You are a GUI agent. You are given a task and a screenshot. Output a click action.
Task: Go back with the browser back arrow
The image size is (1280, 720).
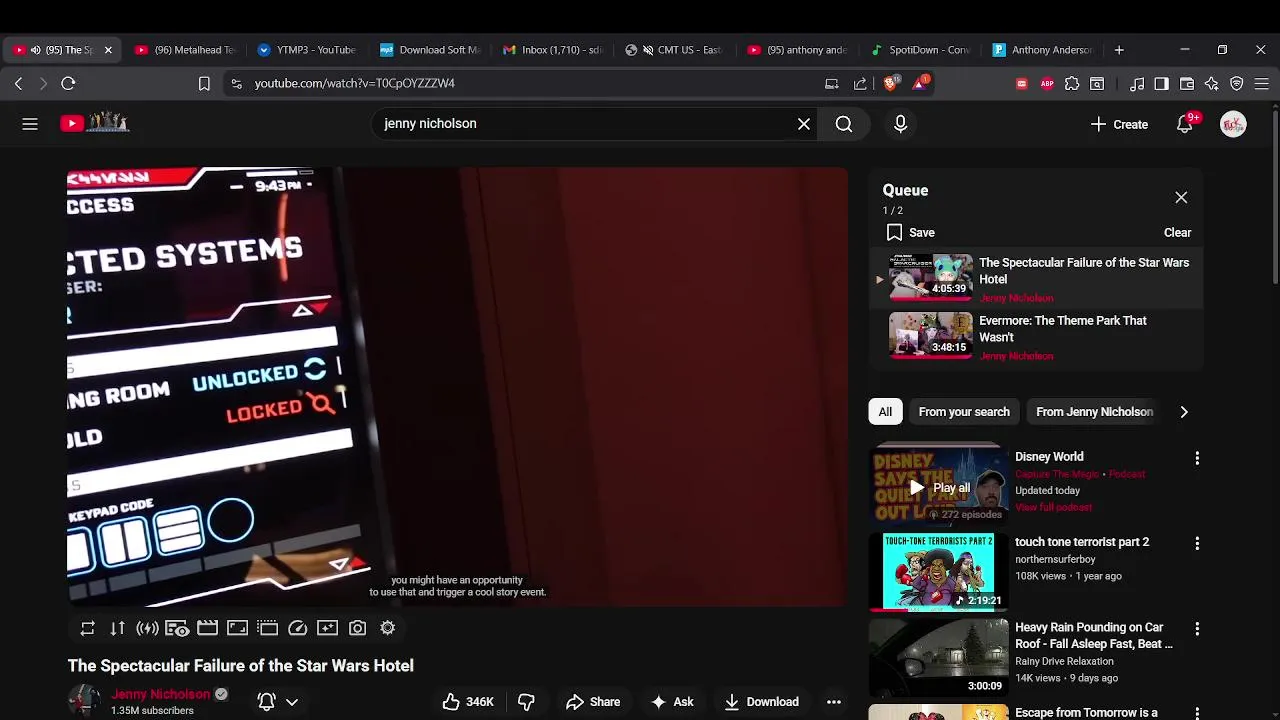[x=18, y=84]
